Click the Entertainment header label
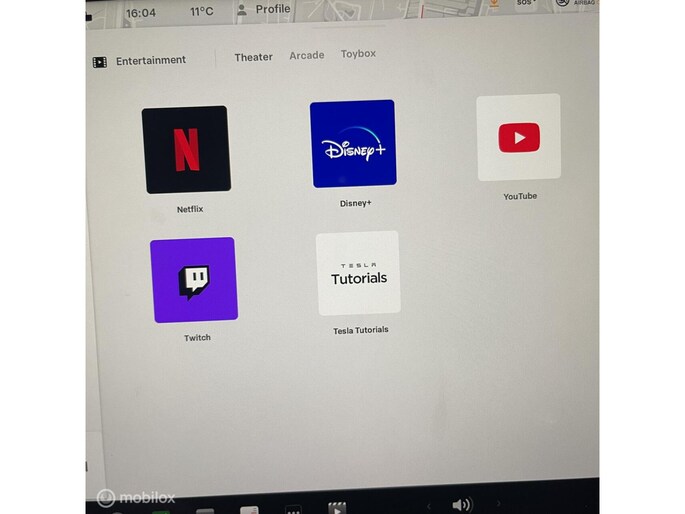685x514 pixels. tap(151, 61)
